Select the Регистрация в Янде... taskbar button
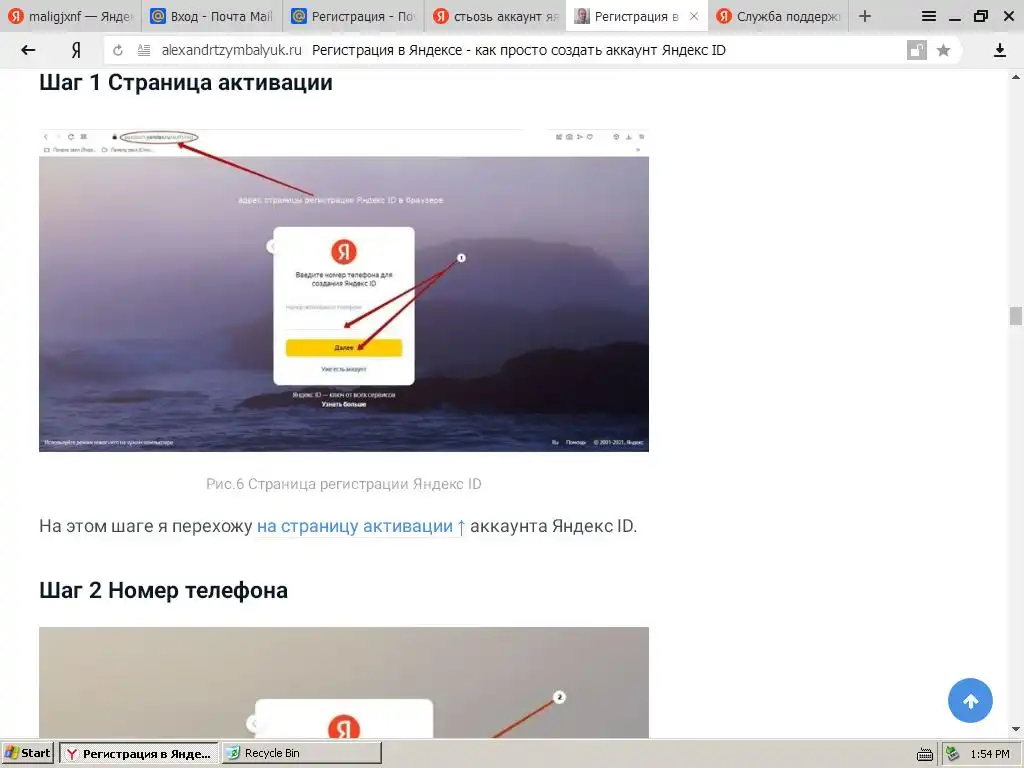1024x768 pixels. tap(139, 753)
